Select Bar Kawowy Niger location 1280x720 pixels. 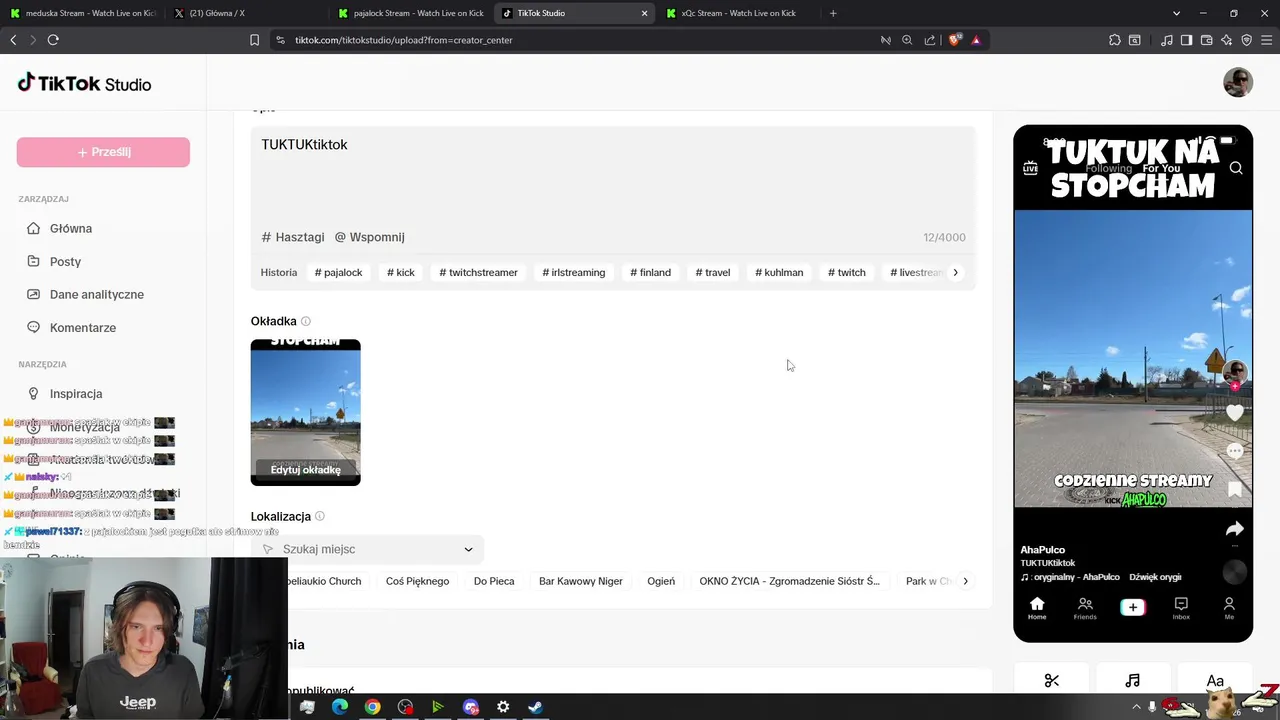tap(581, 581)
